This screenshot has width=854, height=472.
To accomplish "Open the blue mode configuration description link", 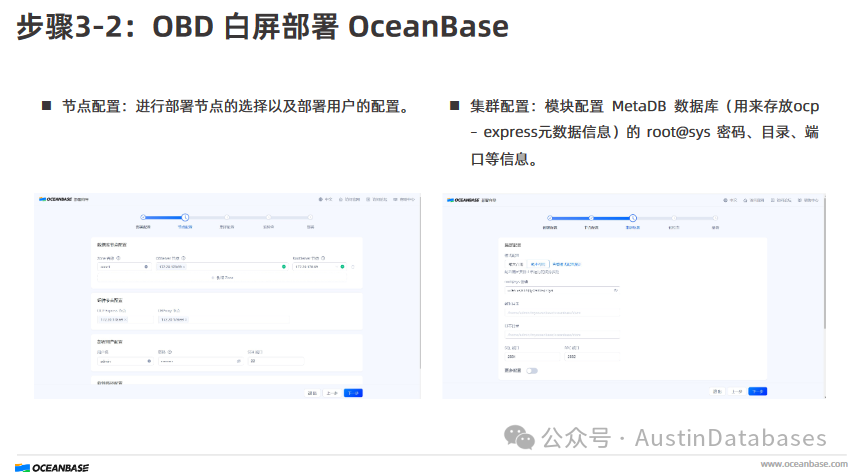I will (566, 264).
